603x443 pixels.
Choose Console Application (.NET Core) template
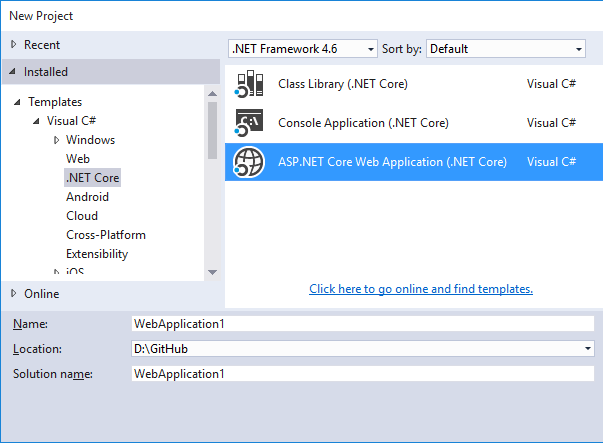coord(414,123)
